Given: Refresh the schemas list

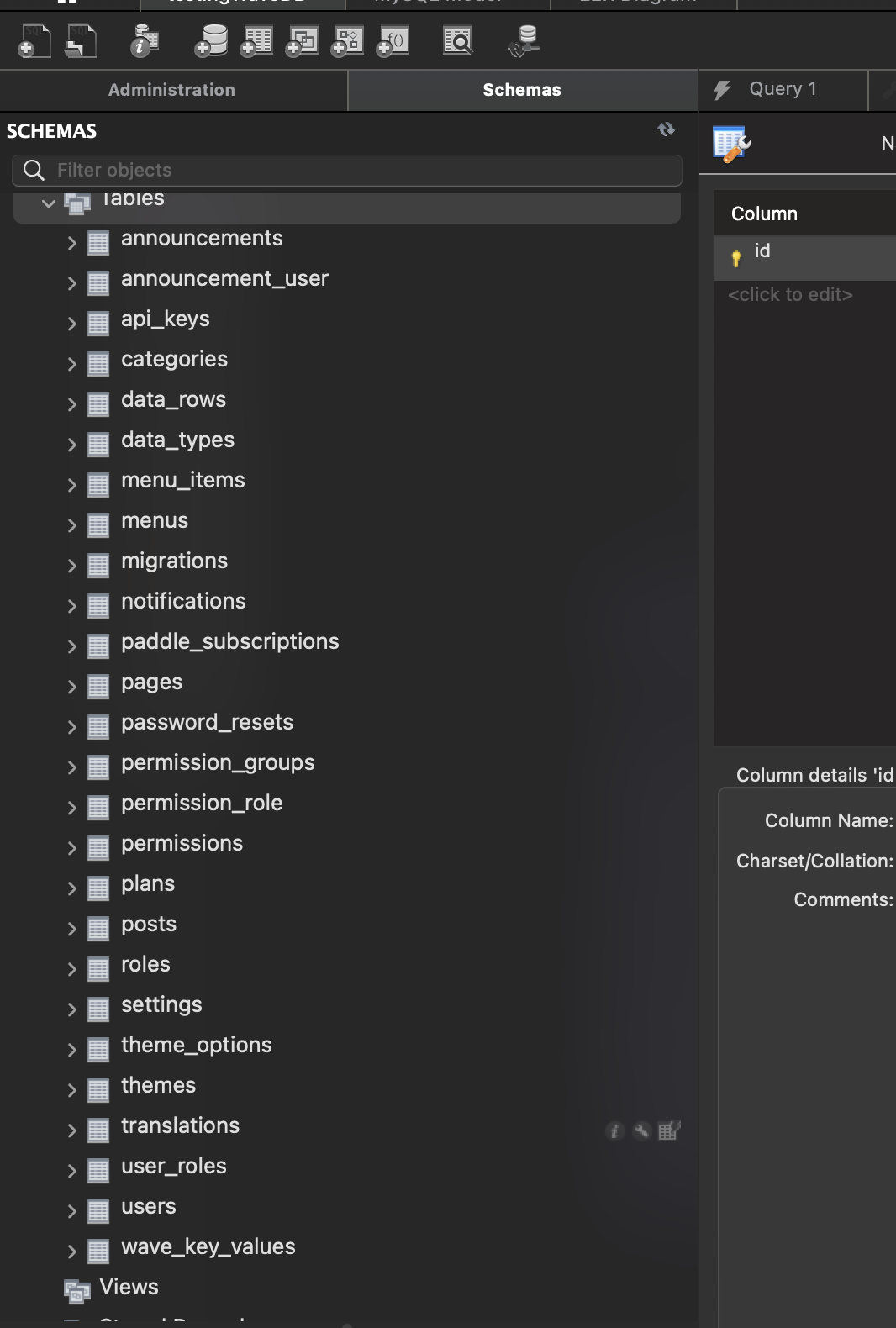Looking at the screenshot, I should tap(666, 129).
